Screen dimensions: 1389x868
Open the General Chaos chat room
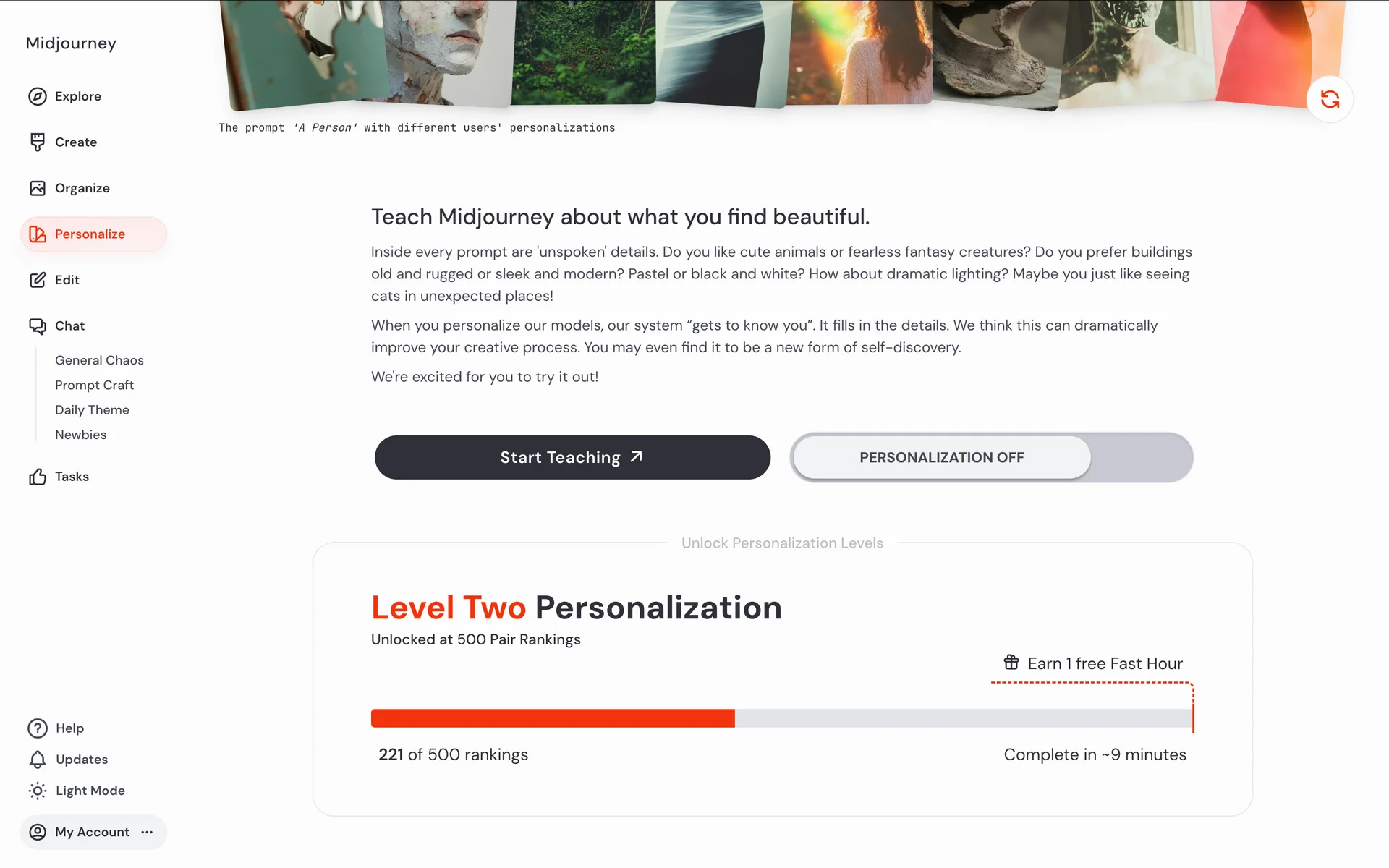coord(99,360)
